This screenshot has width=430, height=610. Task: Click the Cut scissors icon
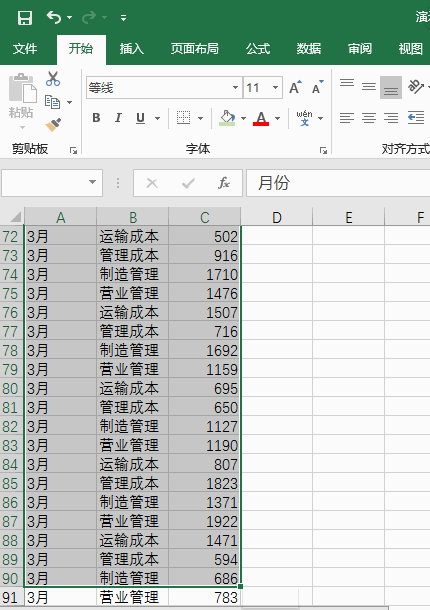(x=53, y=79)
